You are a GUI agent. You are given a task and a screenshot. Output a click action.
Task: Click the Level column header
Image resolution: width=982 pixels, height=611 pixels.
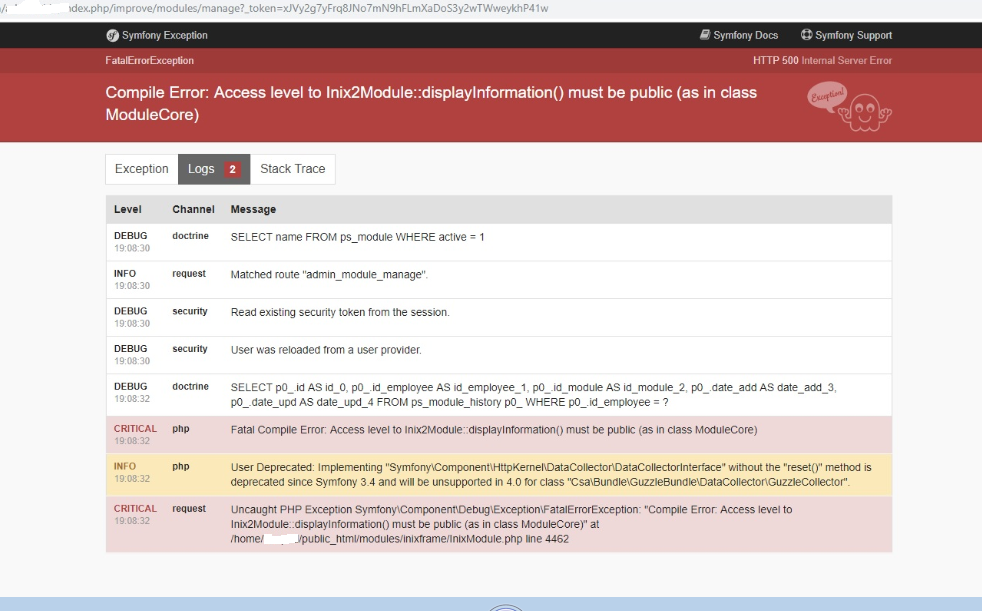tap(128, 210)
